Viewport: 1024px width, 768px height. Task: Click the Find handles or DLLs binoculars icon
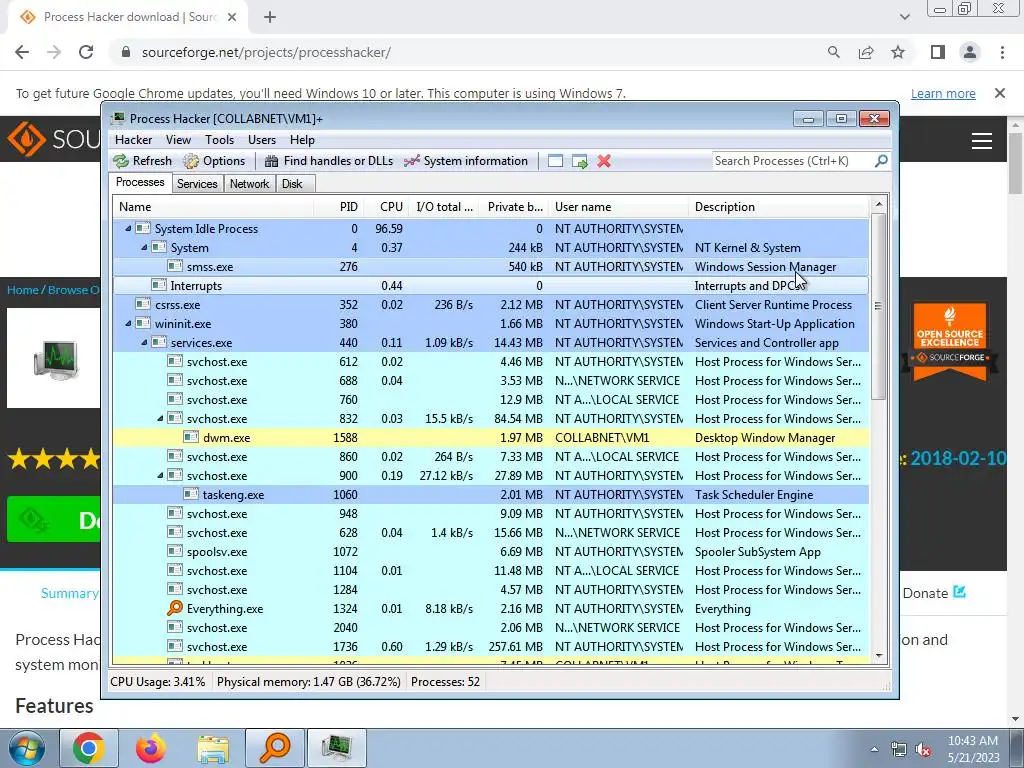[272, 161]
